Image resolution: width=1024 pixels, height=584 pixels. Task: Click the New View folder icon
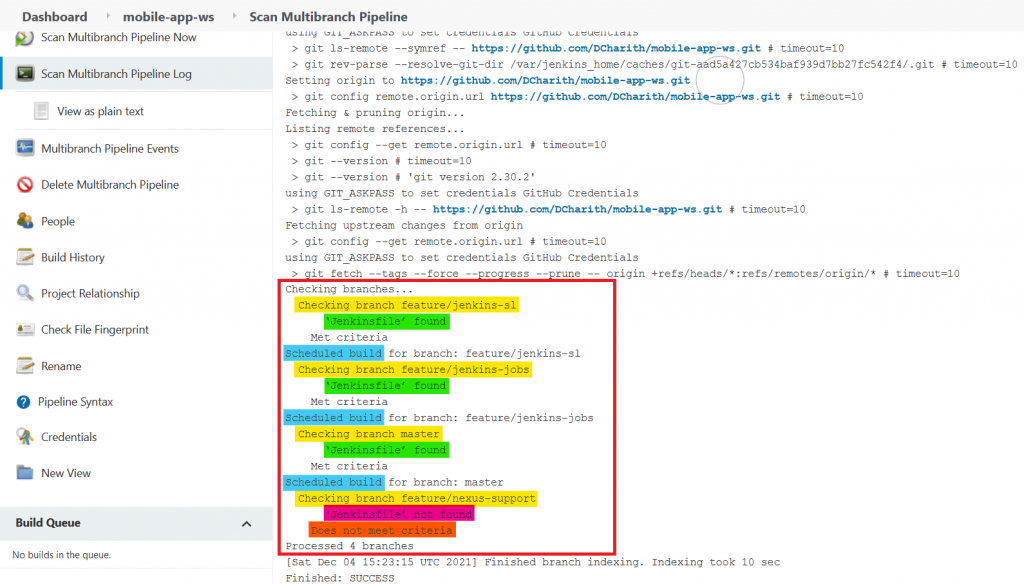pyautogui.click(x=25, y=472)
